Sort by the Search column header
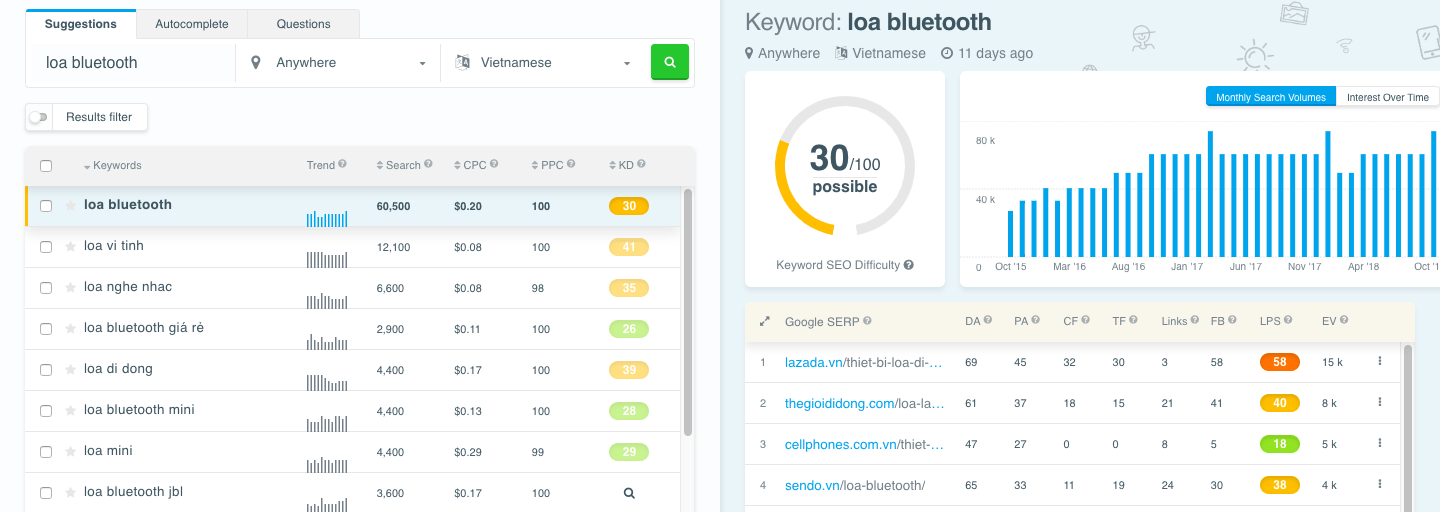The image size is (1440, 512). [x=398, y=165]
